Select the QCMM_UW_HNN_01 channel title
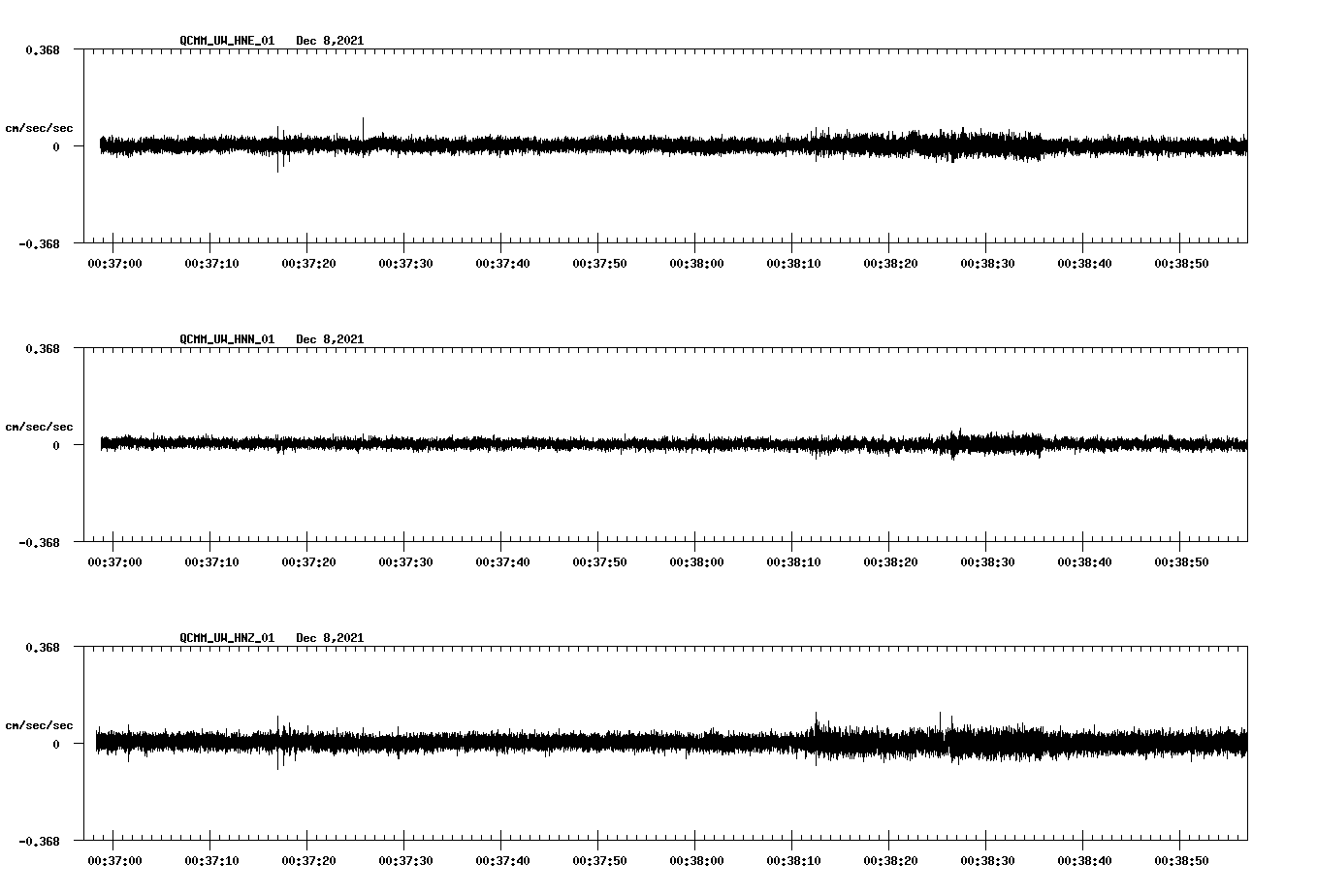This screenshot has width=1317, height=896. click(227, 339)
